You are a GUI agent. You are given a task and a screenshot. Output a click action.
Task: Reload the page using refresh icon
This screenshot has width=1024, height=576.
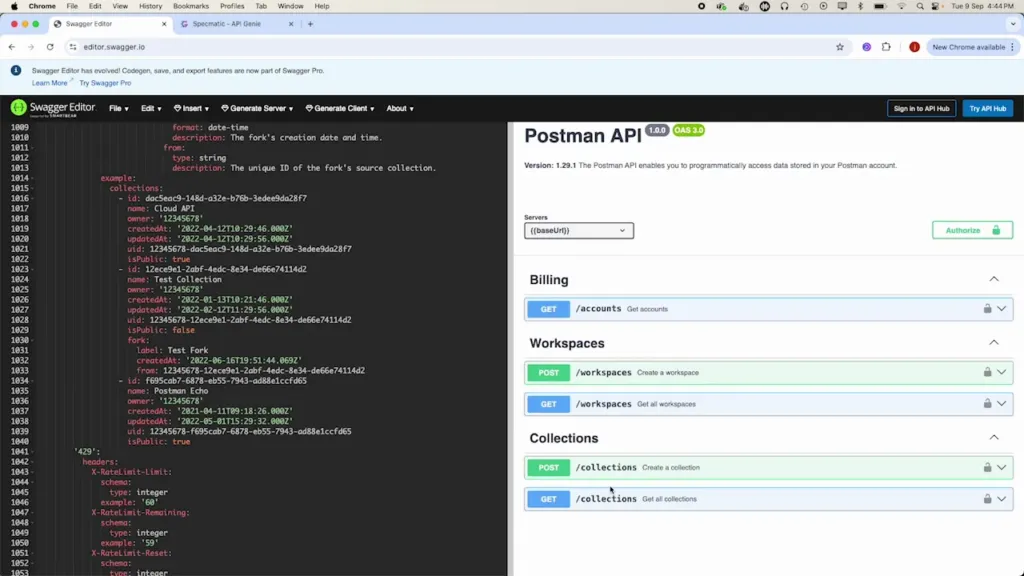[x=50, y=47]
